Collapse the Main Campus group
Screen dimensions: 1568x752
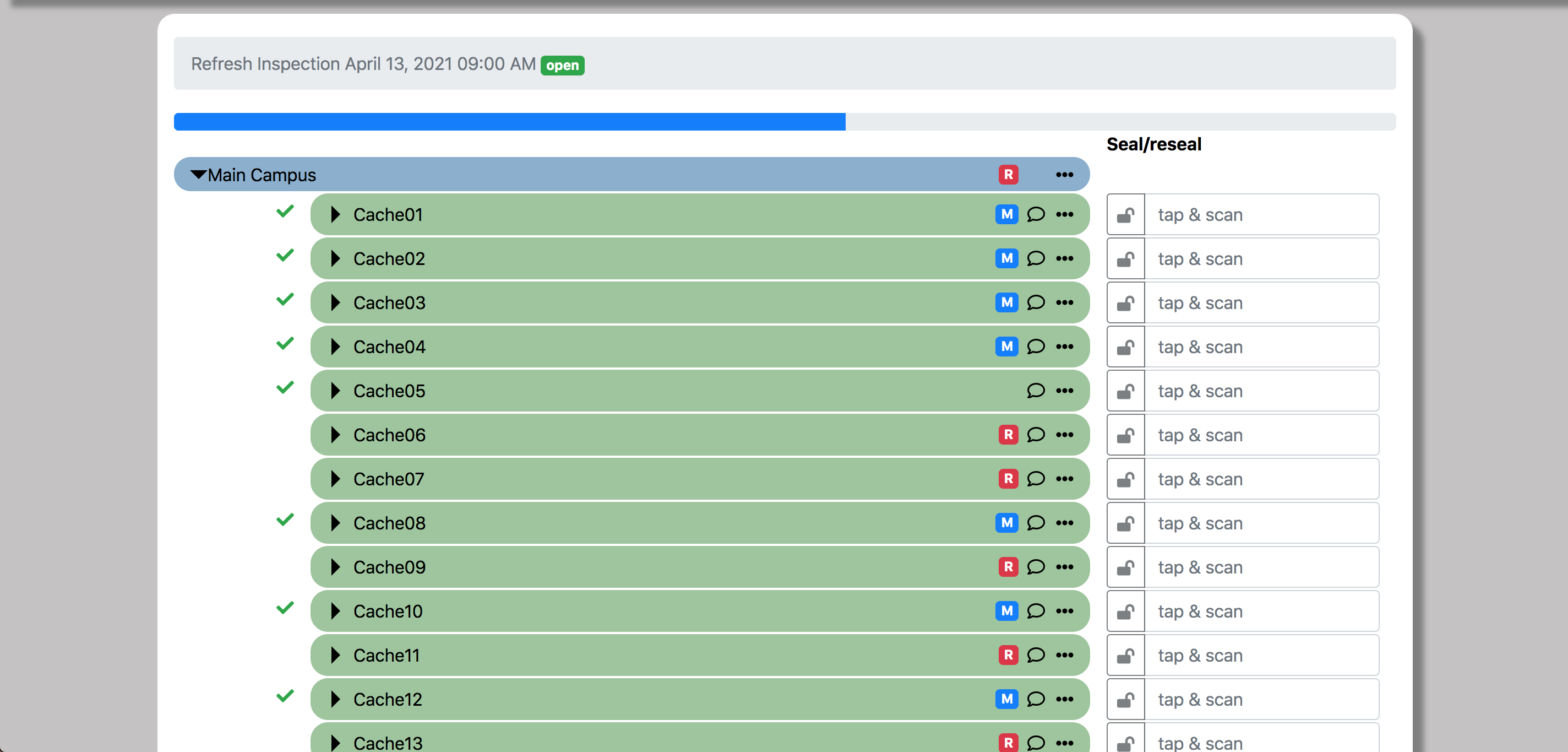point(198,175)
